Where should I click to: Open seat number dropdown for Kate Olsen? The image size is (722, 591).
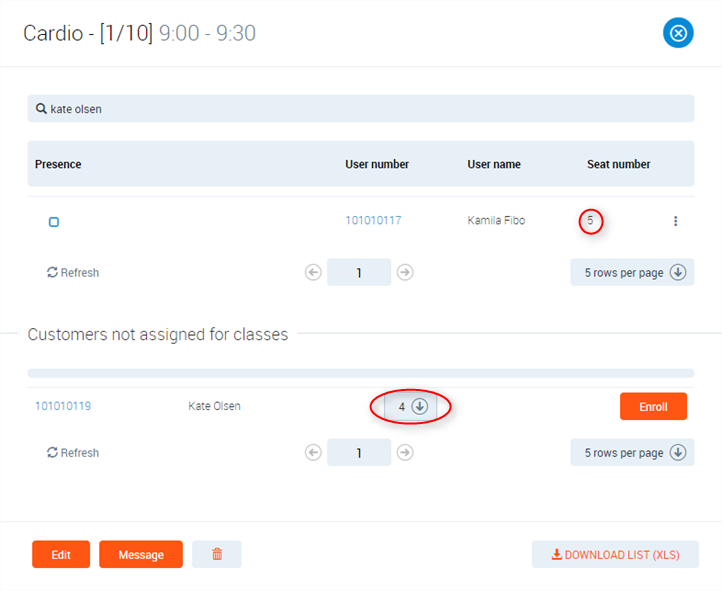[x=411, y=406]
